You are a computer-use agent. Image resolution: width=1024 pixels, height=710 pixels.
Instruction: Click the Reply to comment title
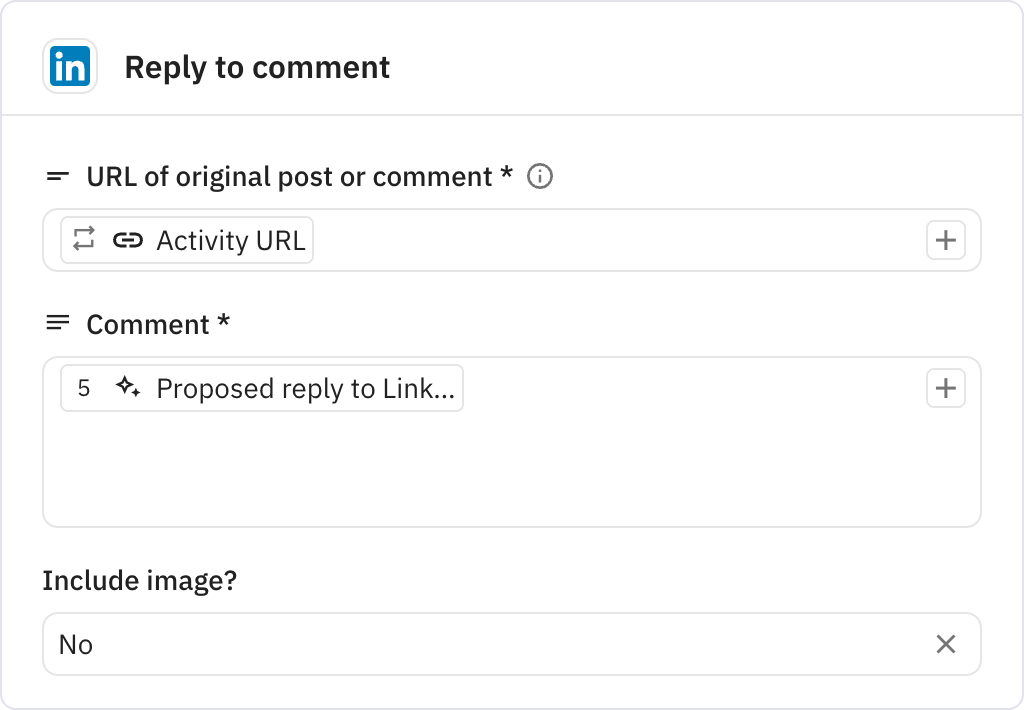[x=256, y=67]
